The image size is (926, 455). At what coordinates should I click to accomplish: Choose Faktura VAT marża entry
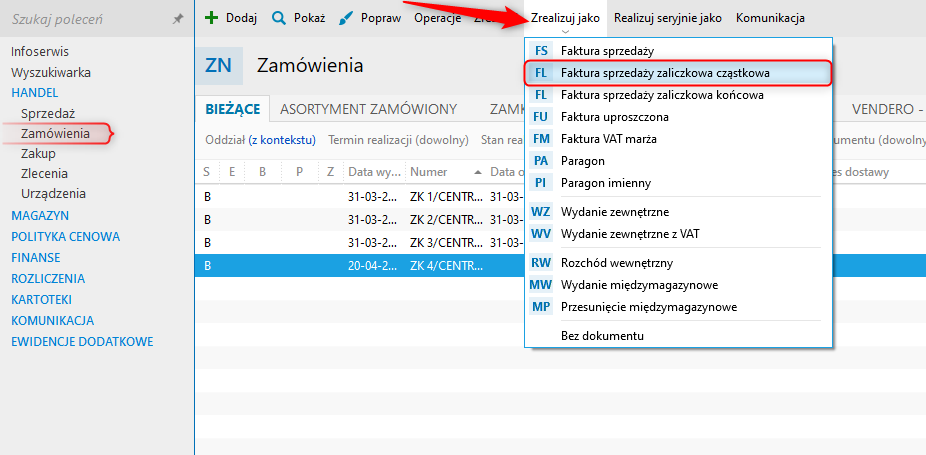click(x=678, y=139)
